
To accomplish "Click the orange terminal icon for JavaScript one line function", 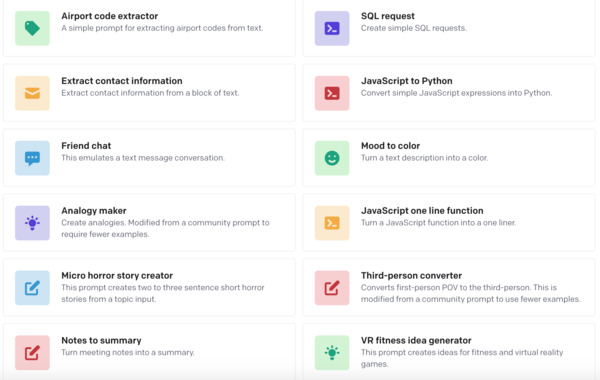I will point(332,223).
